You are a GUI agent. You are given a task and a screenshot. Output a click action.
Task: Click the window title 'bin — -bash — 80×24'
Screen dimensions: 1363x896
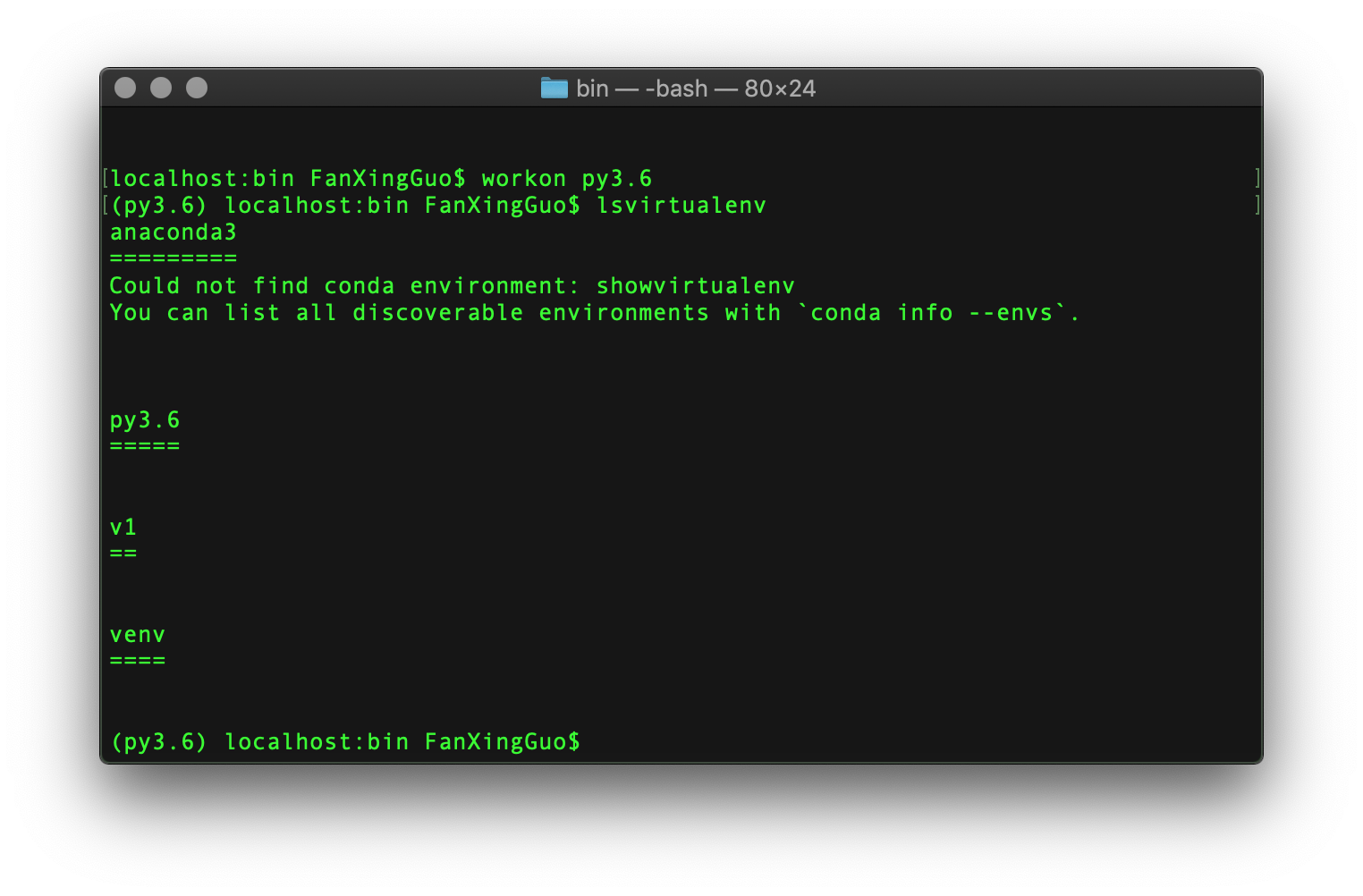696,89
